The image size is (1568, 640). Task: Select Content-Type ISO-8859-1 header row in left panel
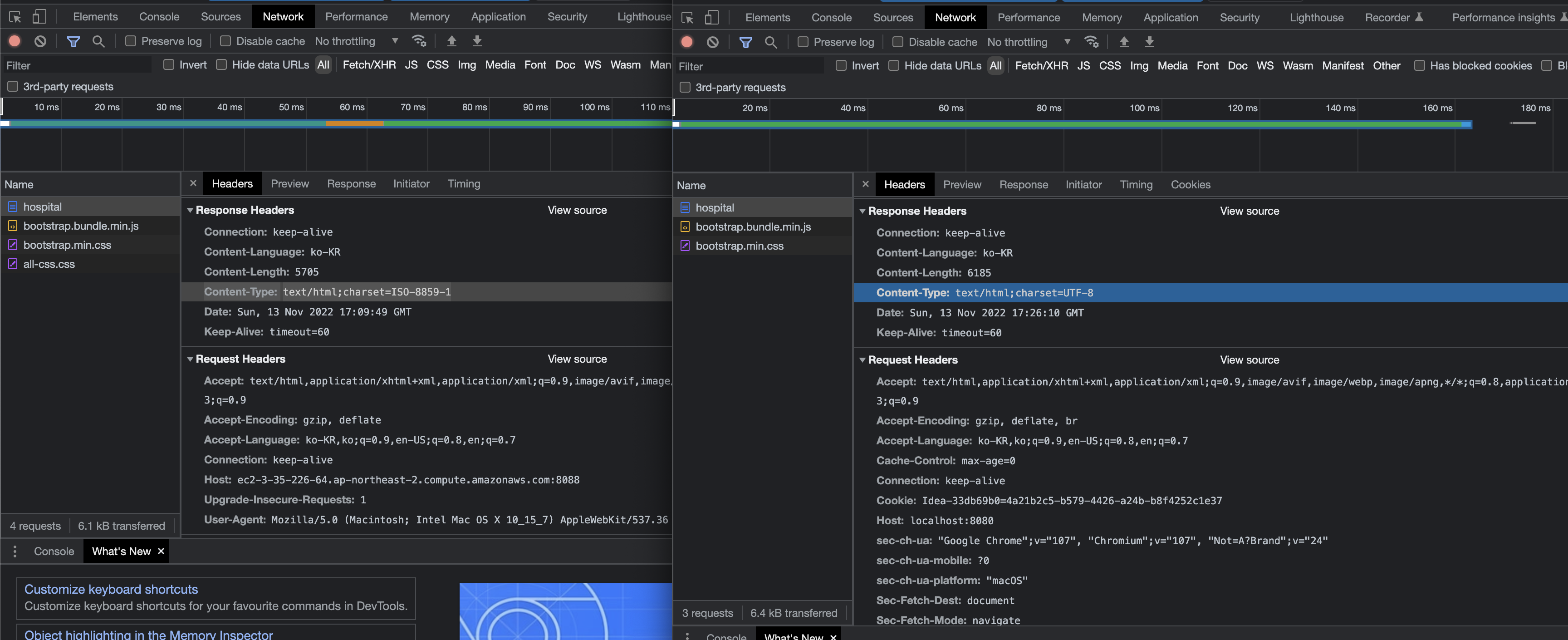[x=426, y=292]
